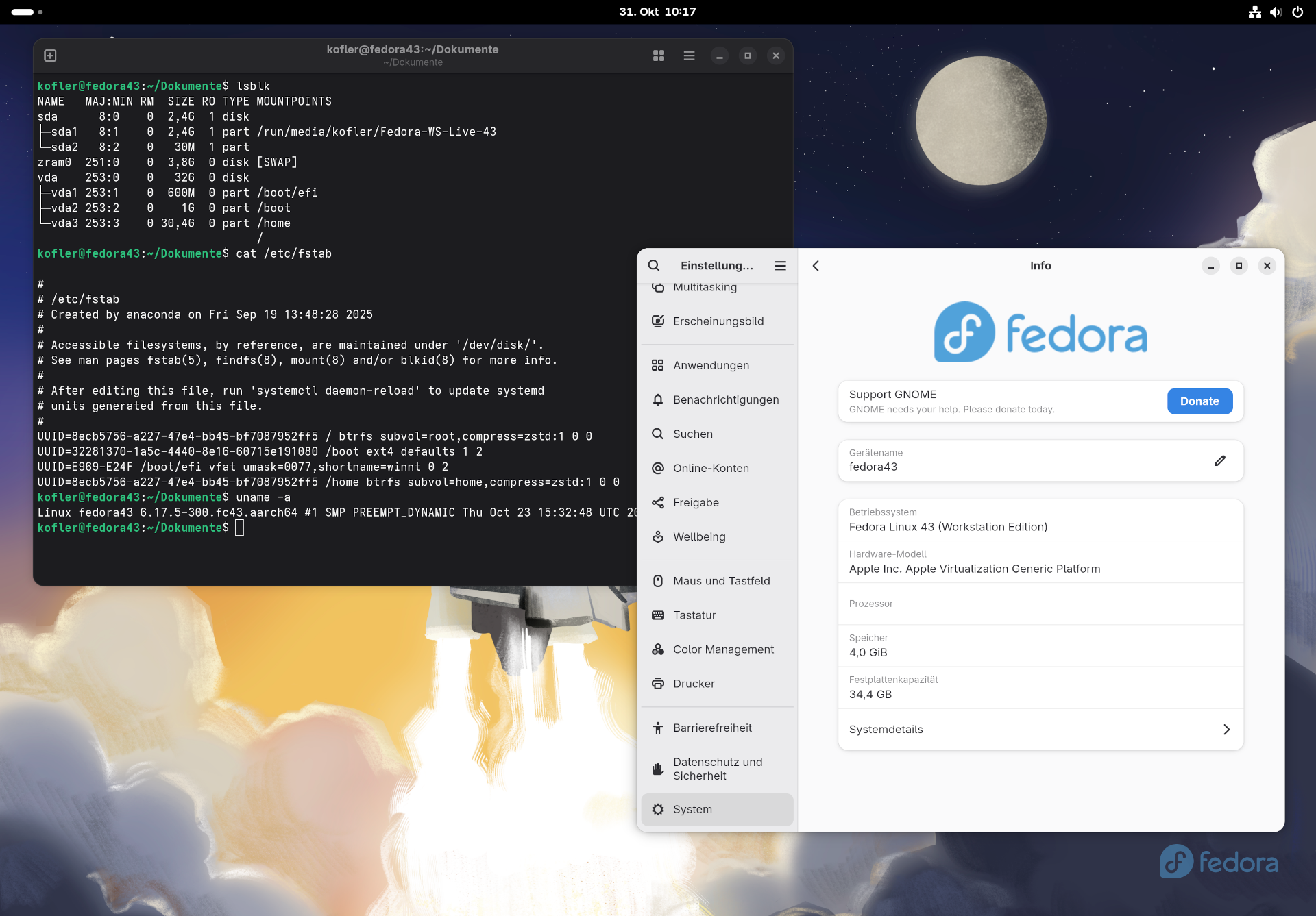Open the Erscheinungsbild settings panel
Screen dimensions: 1316x916
[x=717, y=321]
